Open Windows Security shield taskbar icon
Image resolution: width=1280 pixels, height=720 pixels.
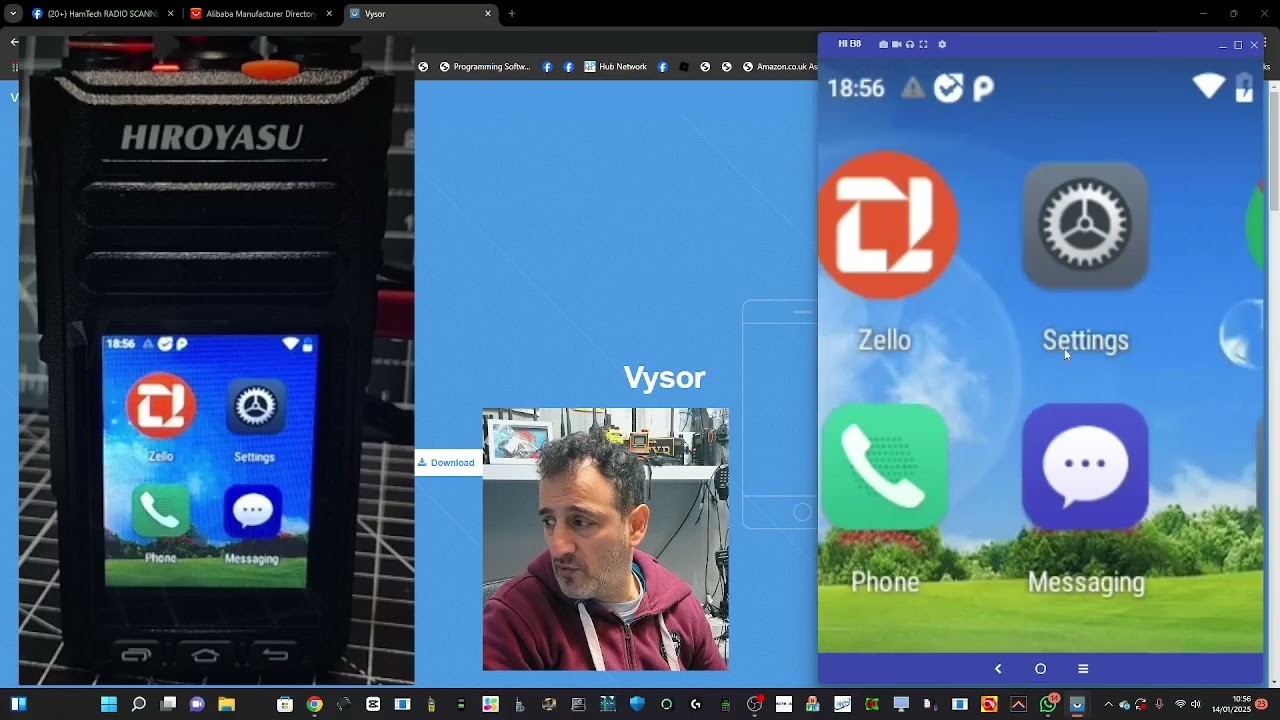click(637, 704)
